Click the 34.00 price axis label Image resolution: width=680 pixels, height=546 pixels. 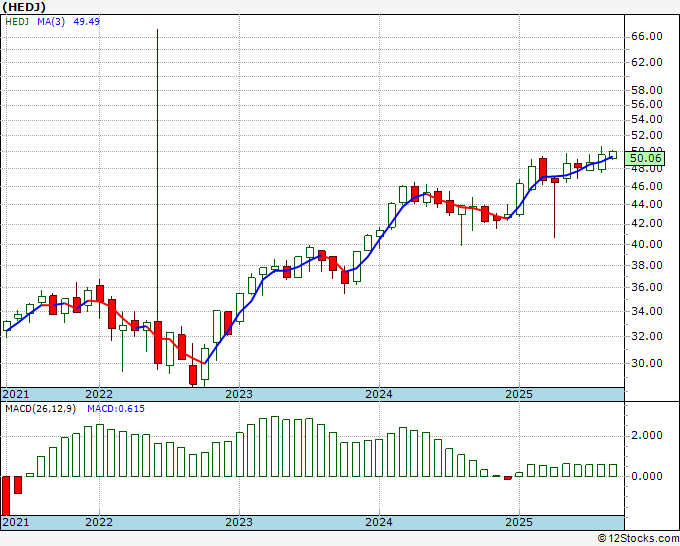pos(647,311)
